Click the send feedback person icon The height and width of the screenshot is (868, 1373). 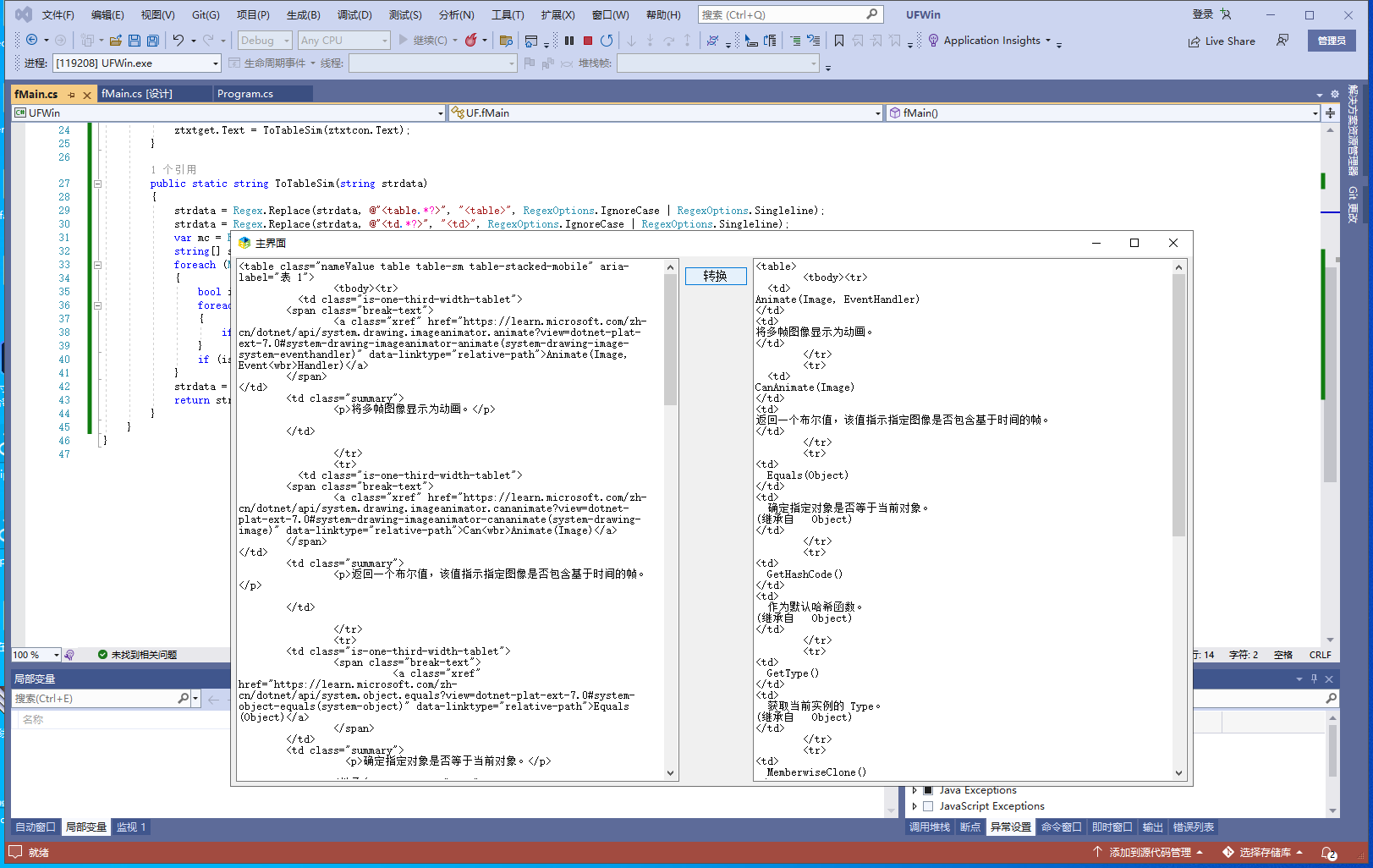pyautogui.click(x=1282, y=40)
